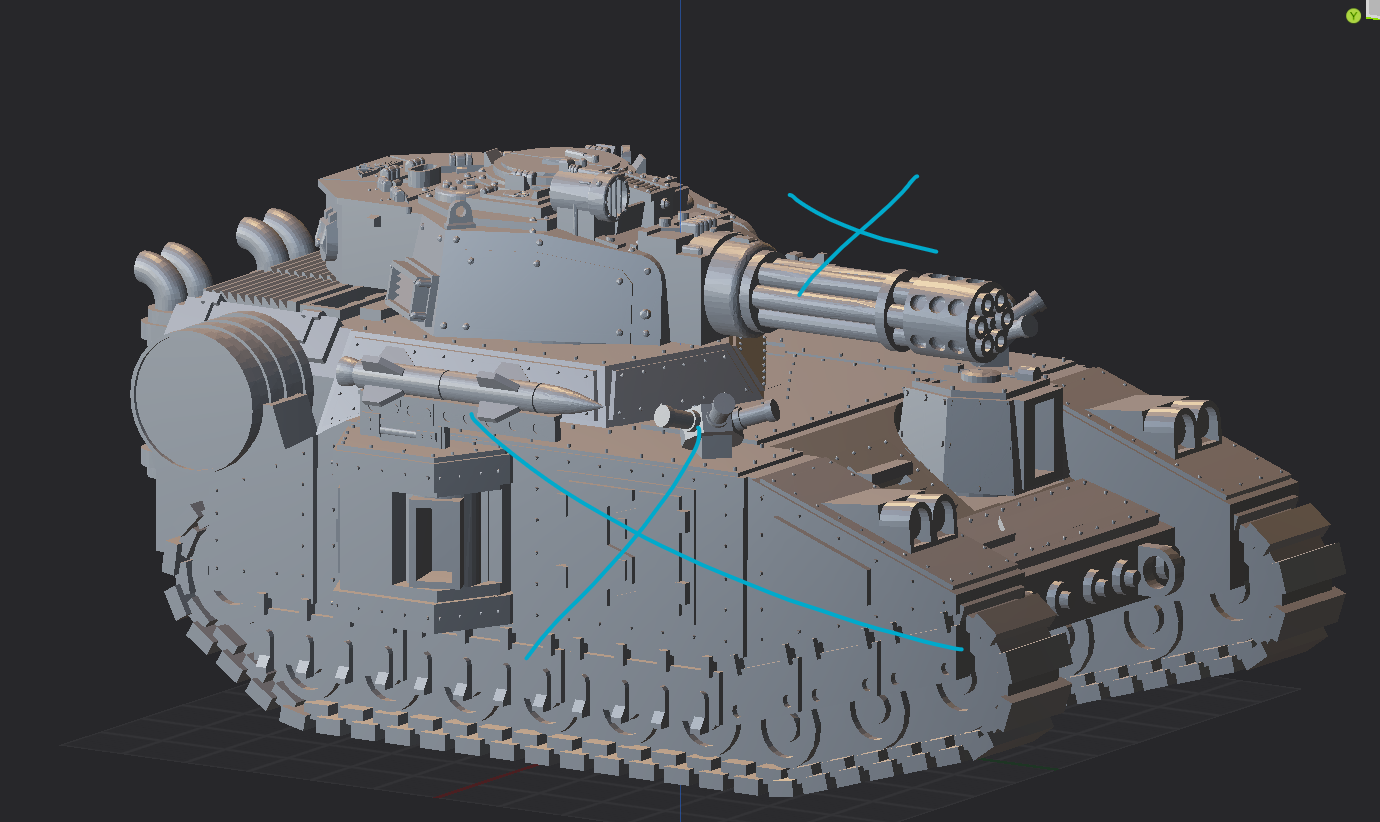Click the green Y axis gizmo marker
This screenshot has width=1380, height=822.
pos(1354,16)
